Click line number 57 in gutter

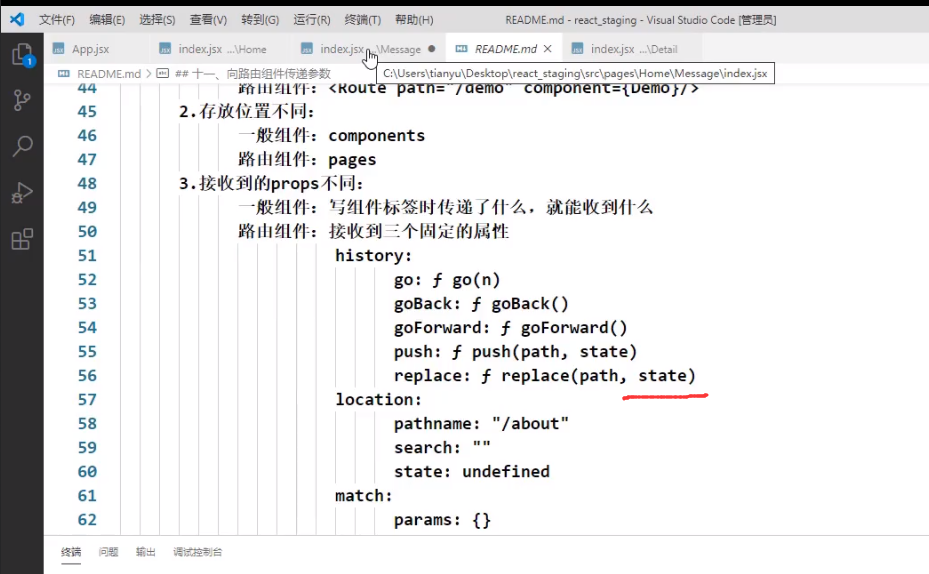(x=87, y=399)
